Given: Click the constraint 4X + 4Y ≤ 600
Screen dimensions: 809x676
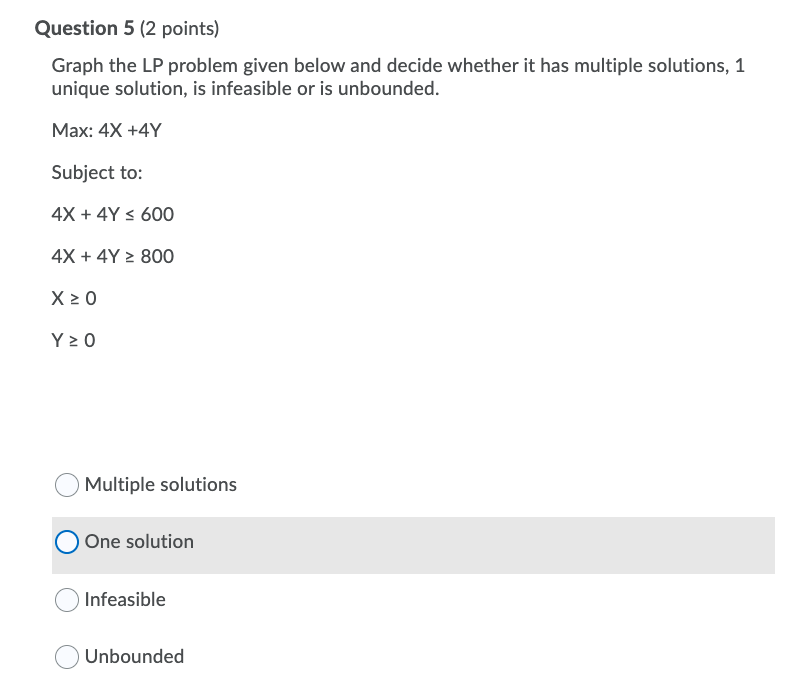Looking at the screenshot, I should [112, 214].
